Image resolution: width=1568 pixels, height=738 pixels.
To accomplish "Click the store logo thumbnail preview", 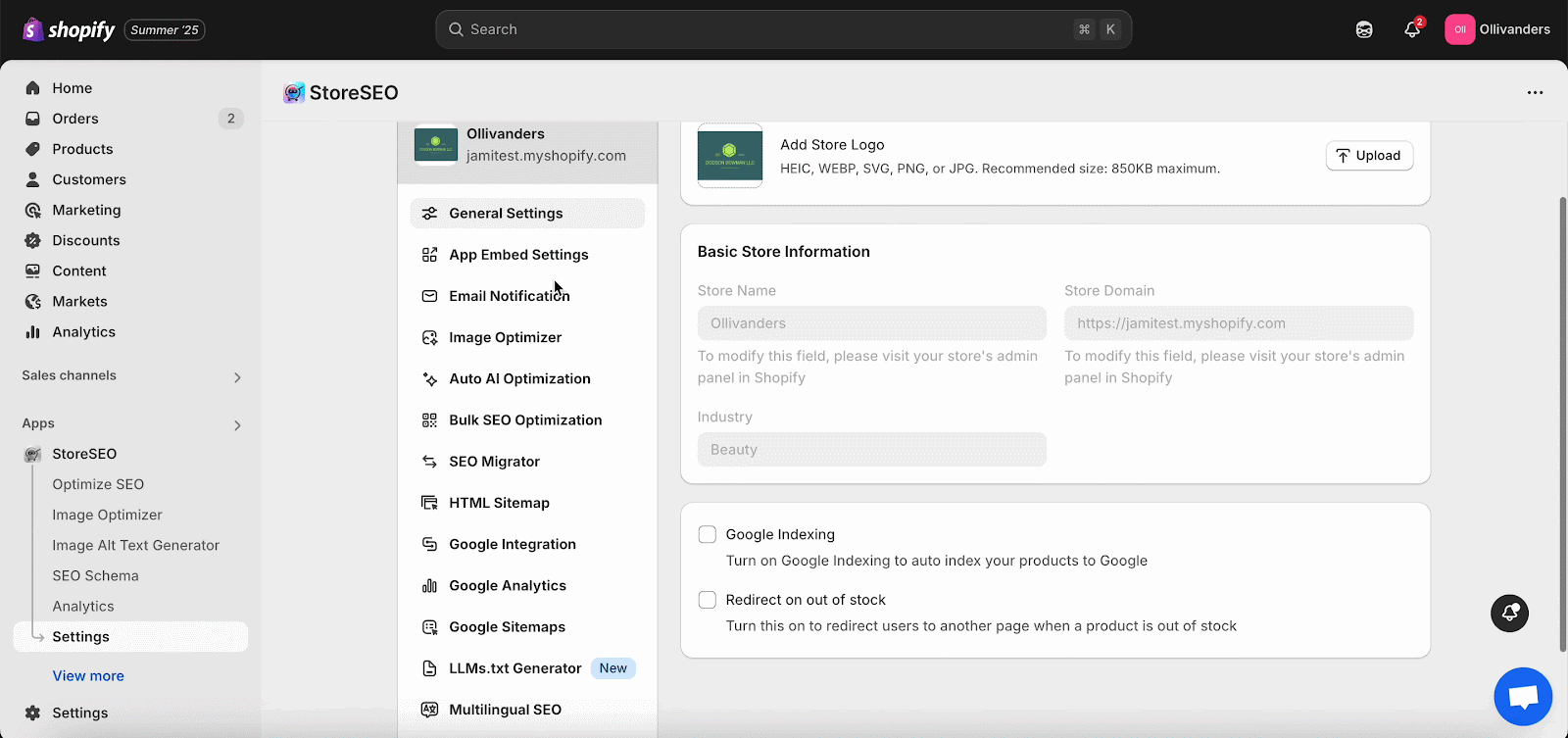I will coord(730,156).
